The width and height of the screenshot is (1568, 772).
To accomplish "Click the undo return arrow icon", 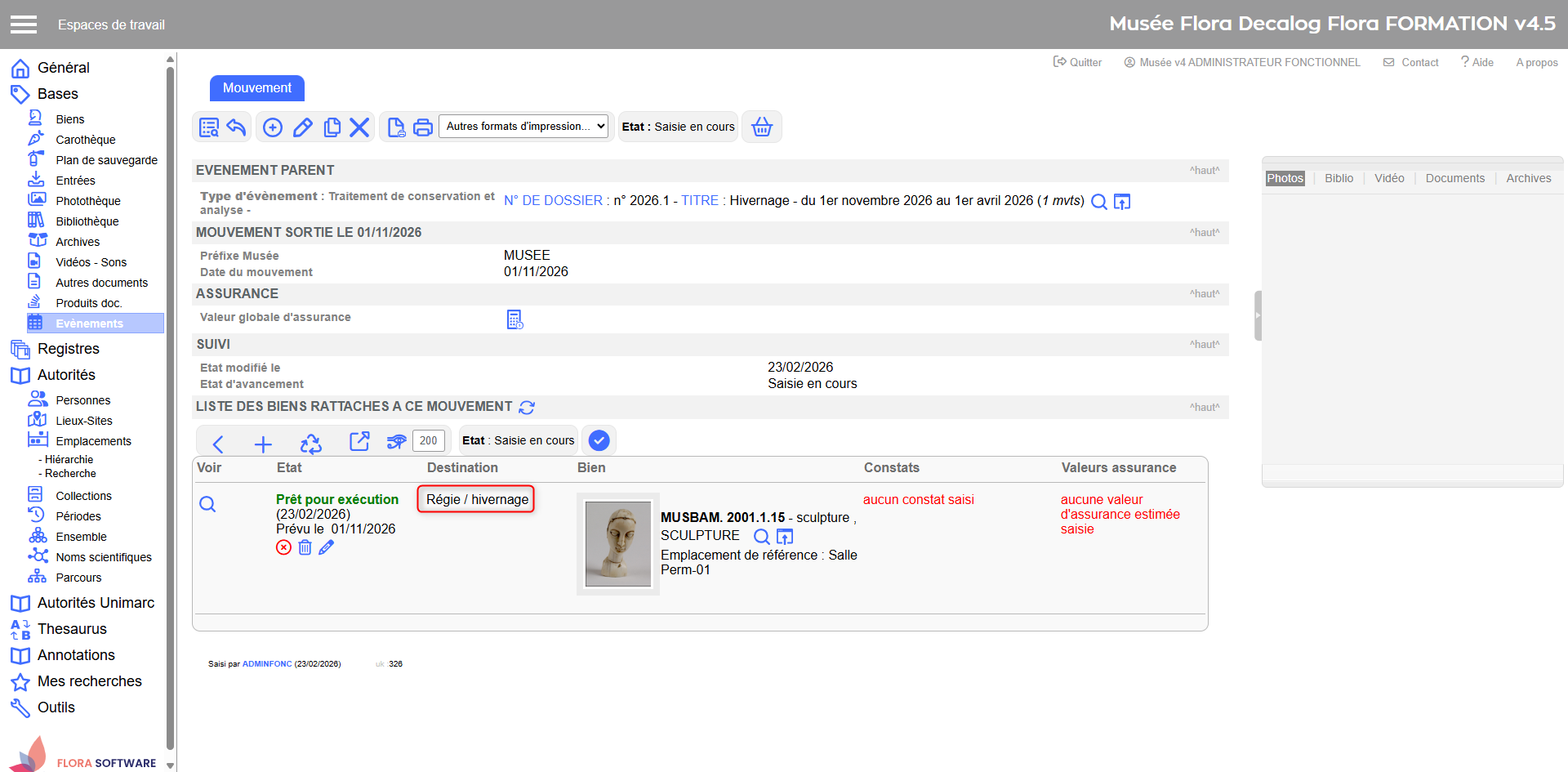I will [236, 127].
